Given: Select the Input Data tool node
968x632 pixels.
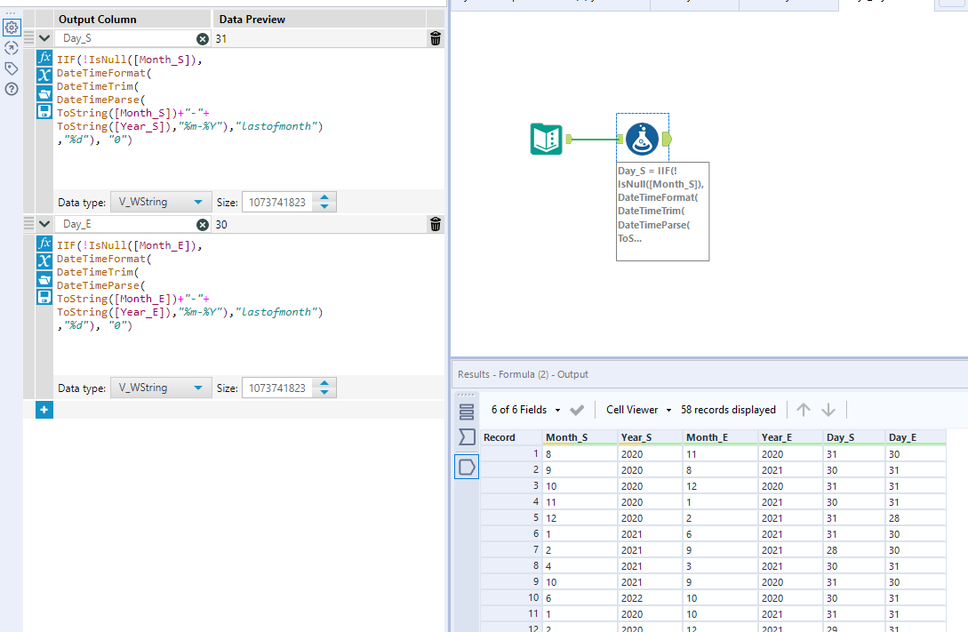Looking at the screenshot, I should click(546, 139).
